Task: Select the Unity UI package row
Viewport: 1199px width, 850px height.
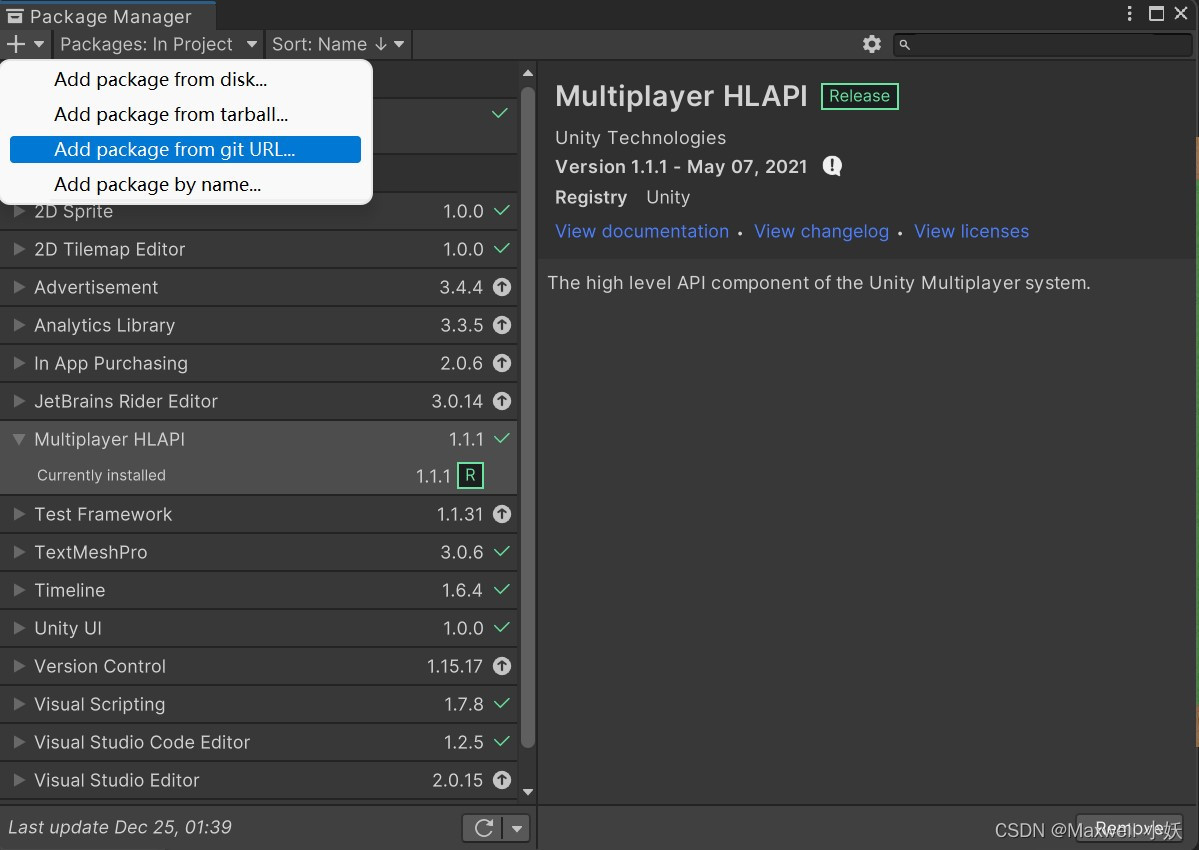Action: pyautogui.click(x=258, y=628)
